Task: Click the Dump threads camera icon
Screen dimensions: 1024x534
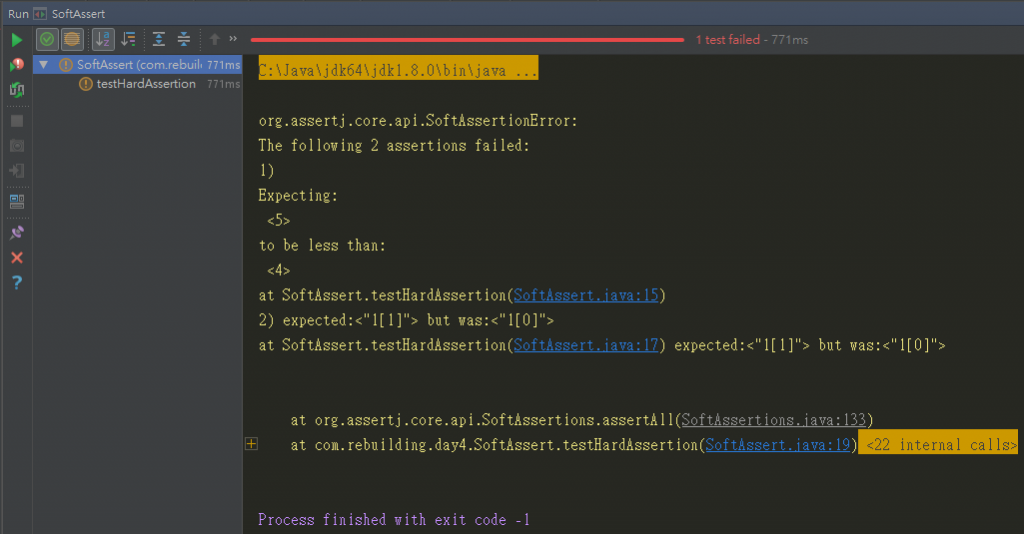Action: pos(17,146)
